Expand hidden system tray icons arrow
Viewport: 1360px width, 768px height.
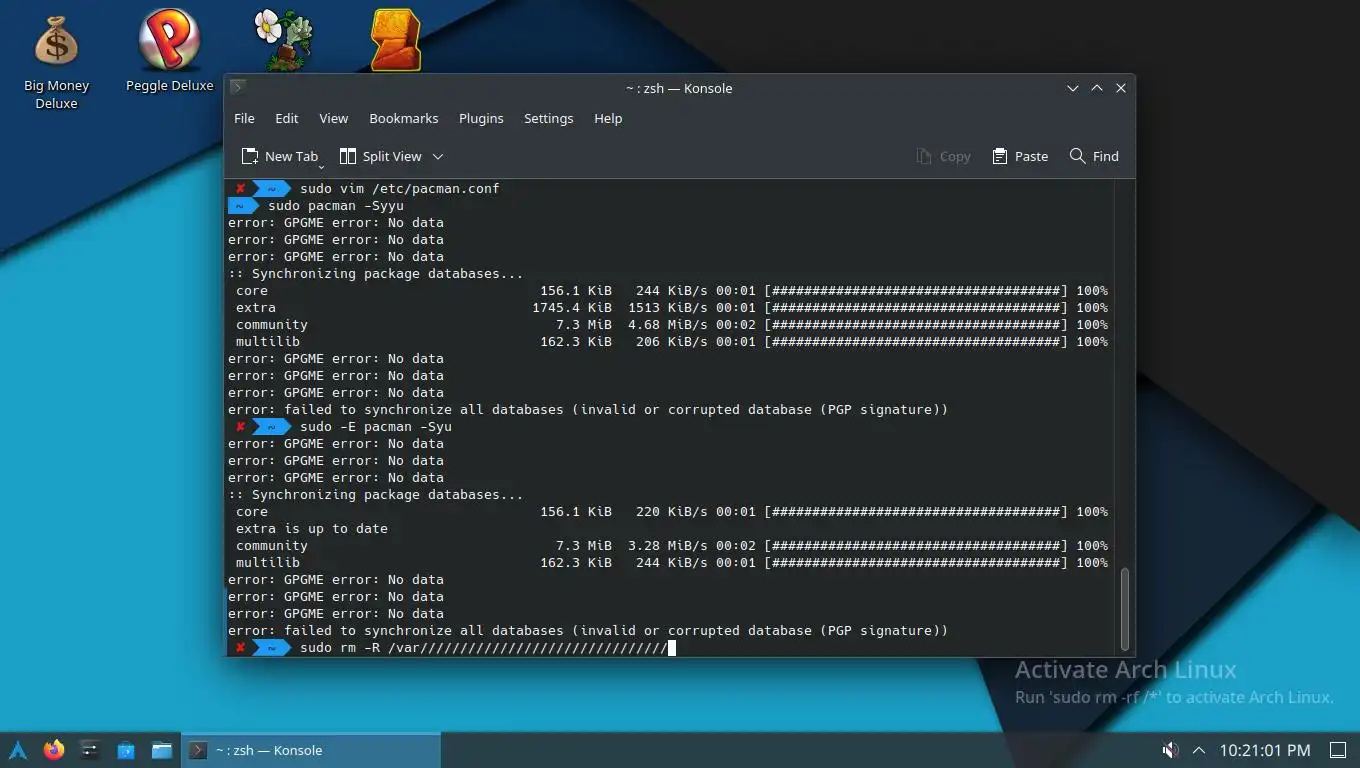tap(1199, 750)
